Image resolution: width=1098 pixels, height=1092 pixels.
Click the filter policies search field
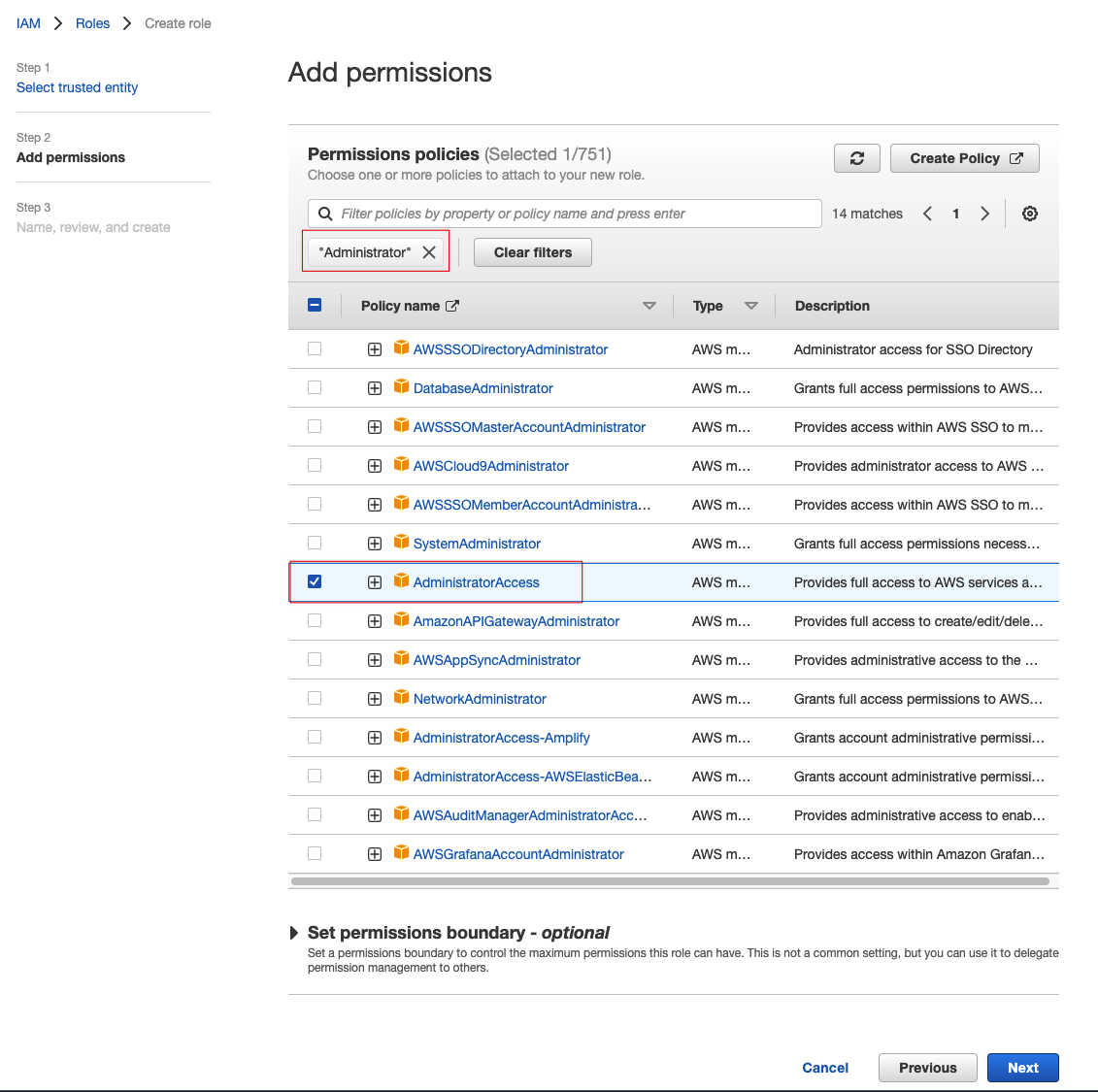tap(564, 214)
